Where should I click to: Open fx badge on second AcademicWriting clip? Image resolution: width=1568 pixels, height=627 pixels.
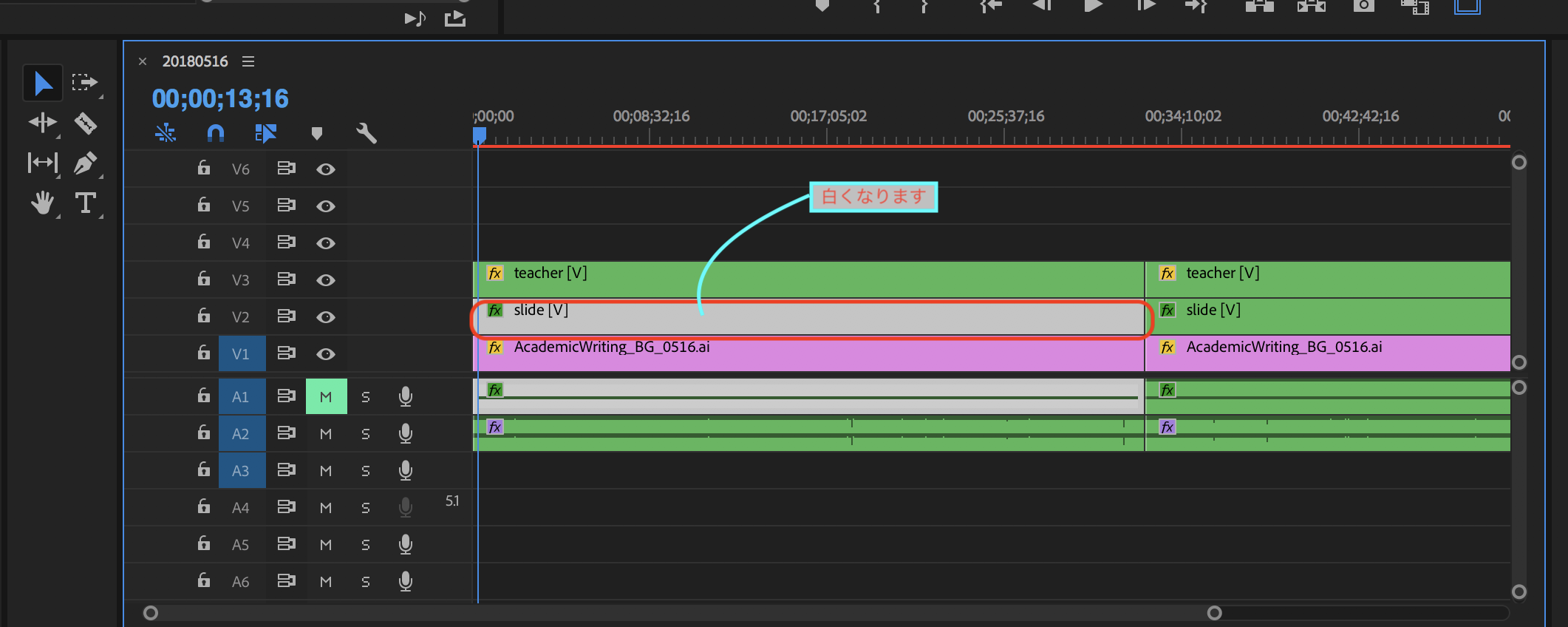(x=1168, y=348)
